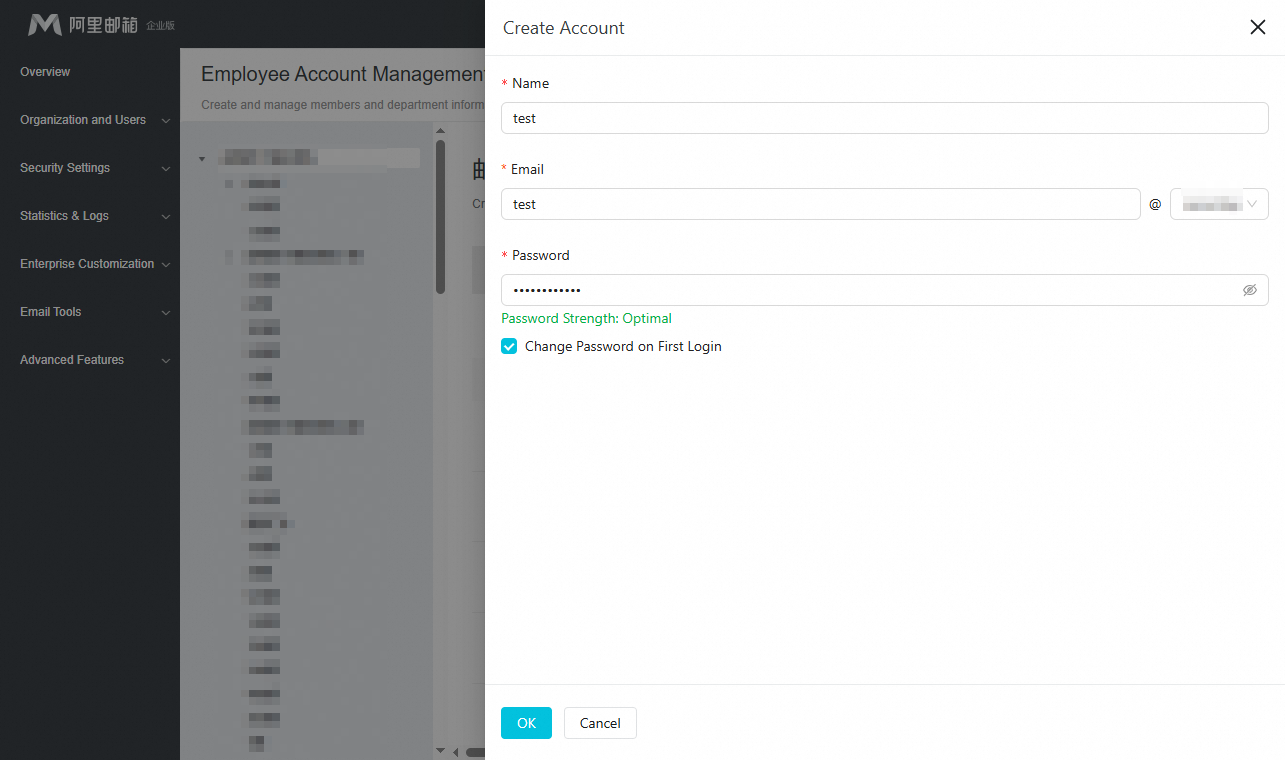The height and width of the screenshot is (760, 1285).
Task: Focus the Name input field
Action: (x=884, y=118)
